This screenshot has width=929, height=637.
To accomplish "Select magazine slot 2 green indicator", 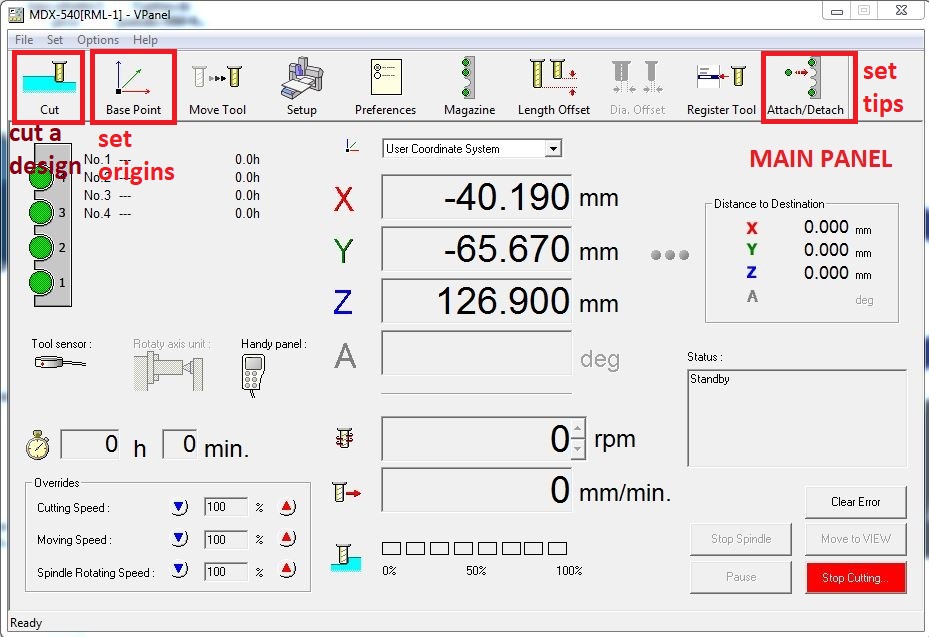I will [x=41, y=248].
